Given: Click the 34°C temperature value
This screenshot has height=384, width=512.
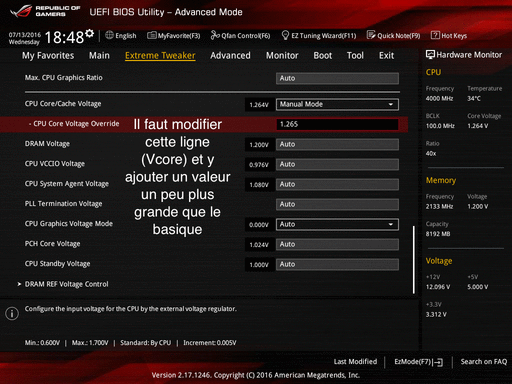Looking at the screenshot, I should 474,99.
